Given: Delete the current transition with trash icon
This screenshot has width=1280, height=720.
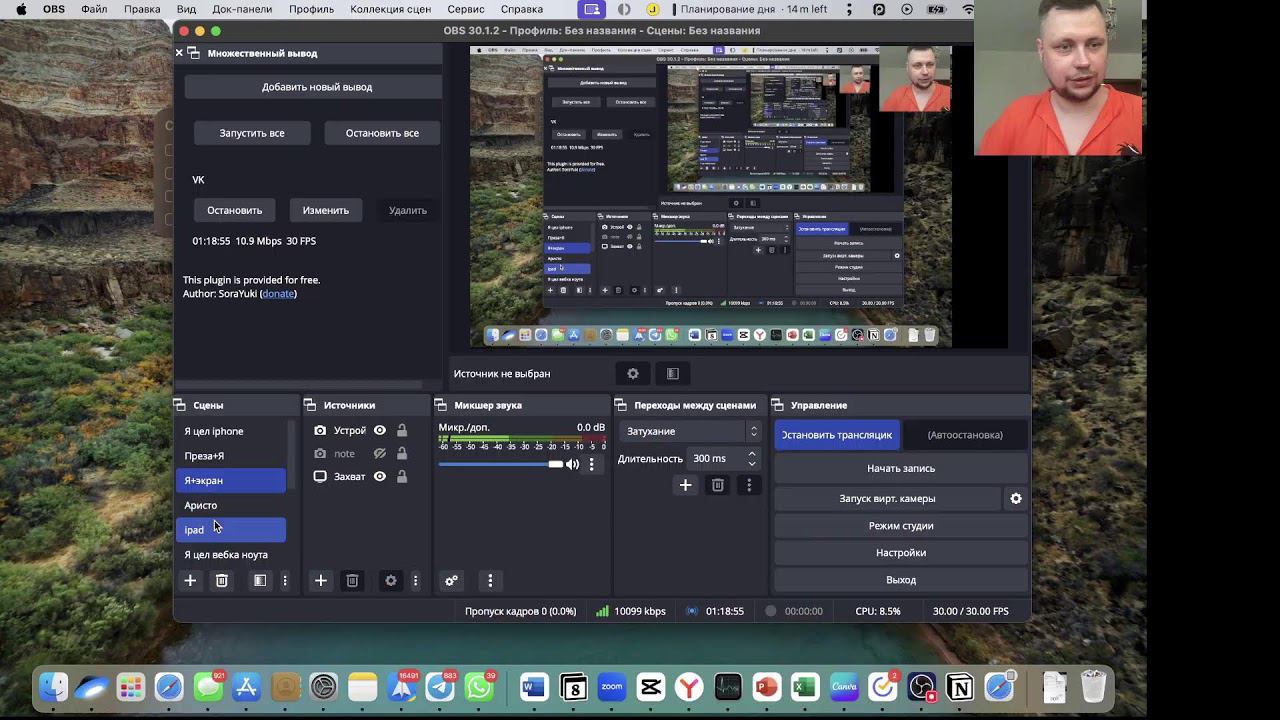Looking at the screenshot, I should click(x=717, y=485).
